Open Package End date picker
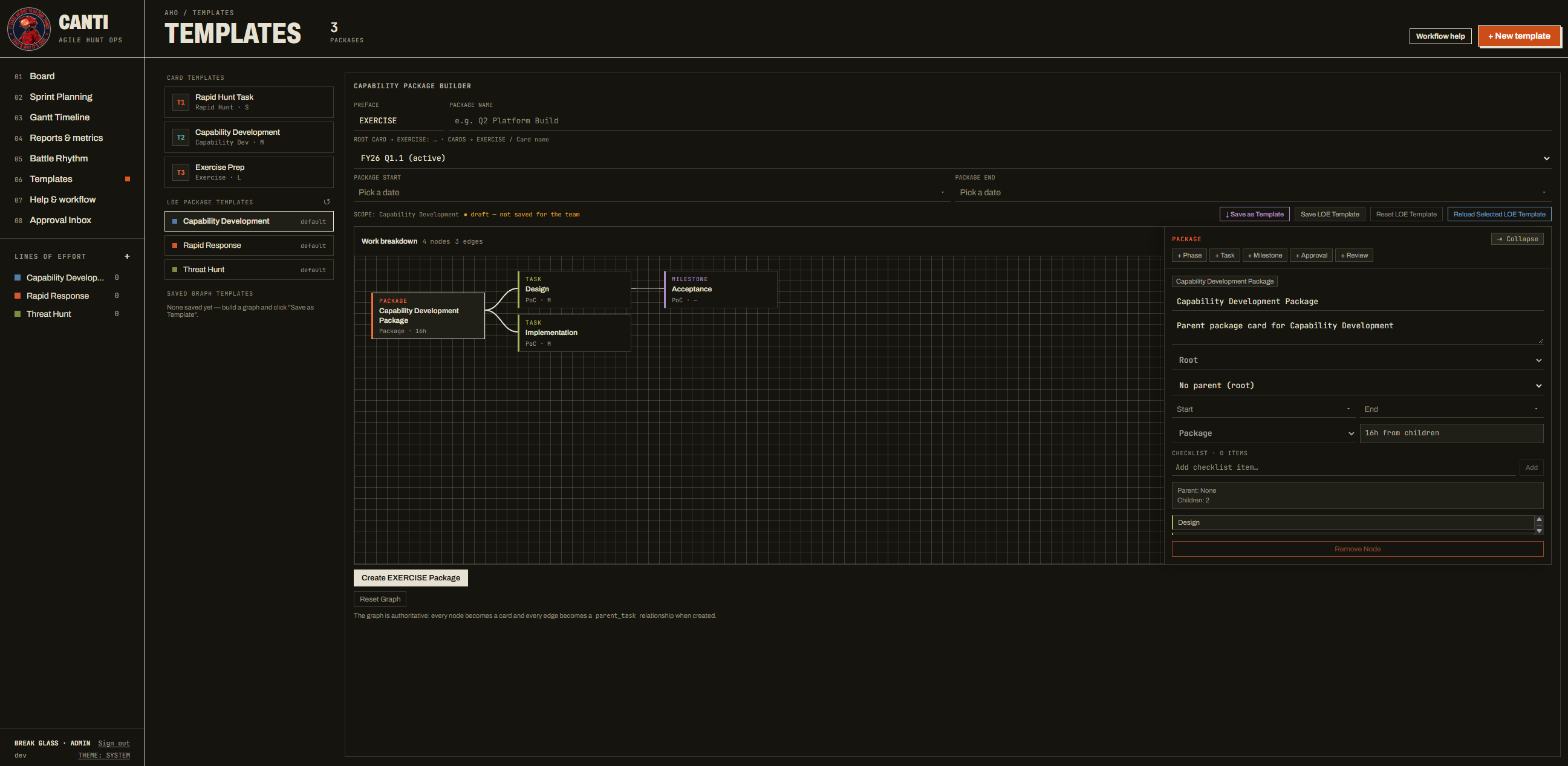 point(1253,192)
